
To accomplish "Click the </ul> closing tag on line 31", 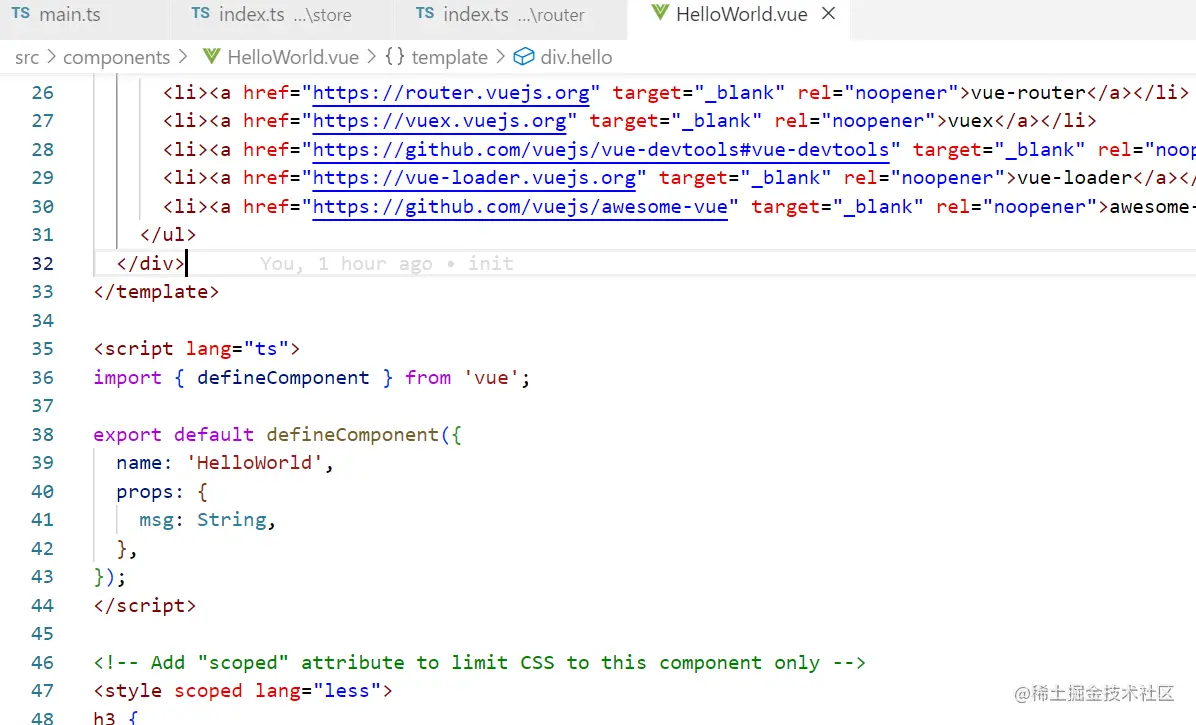I will tap(168, 235).
